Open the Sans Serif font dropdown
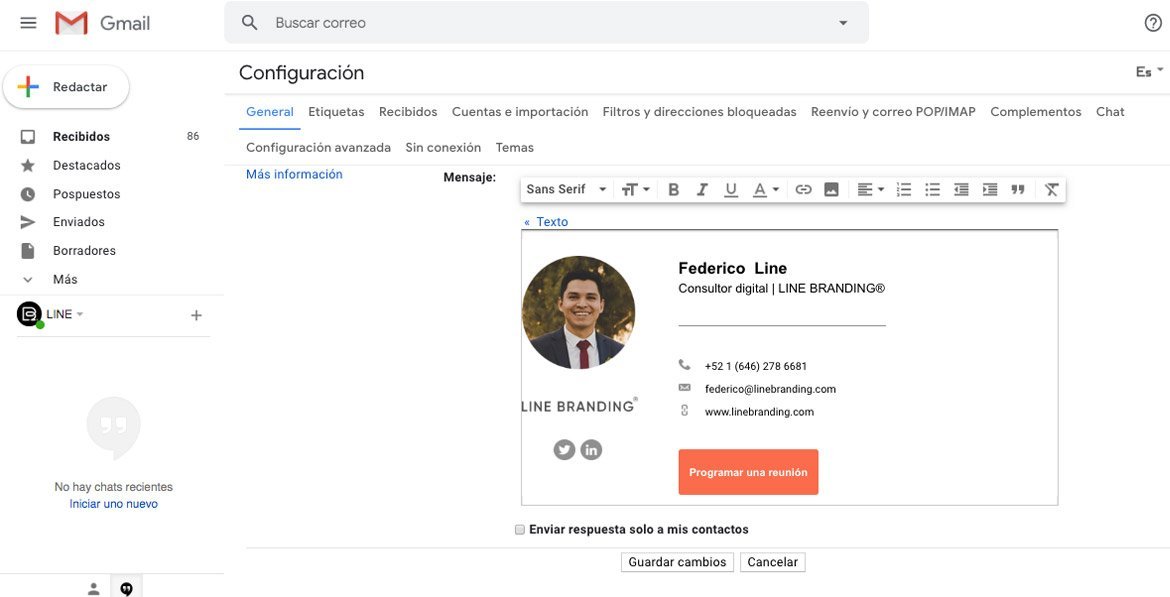The image size is (1170, 597). pyautogui.click(x=566, y=190)
